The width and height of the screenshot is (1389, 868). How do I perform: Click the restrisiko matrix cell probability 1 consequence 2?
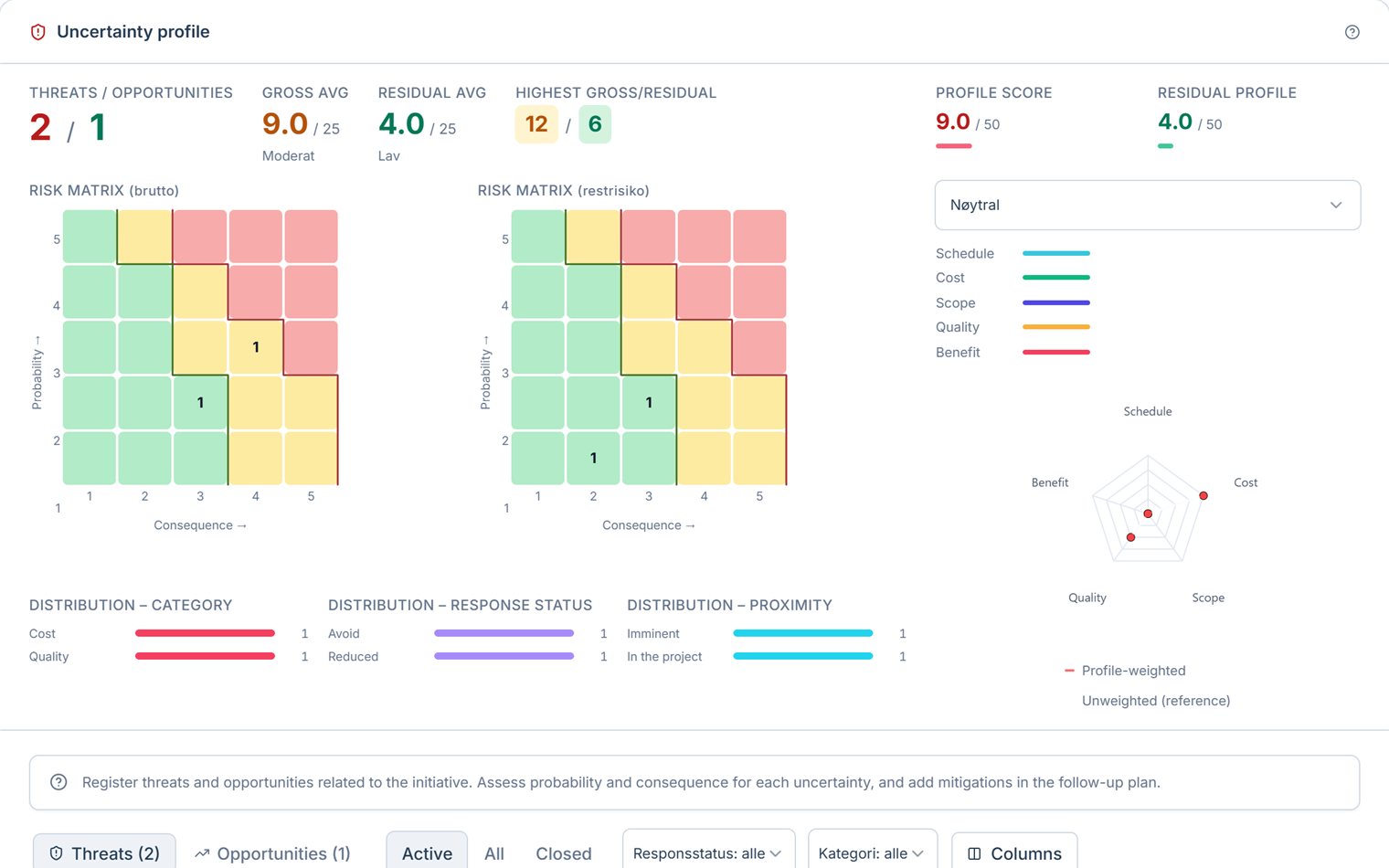(593, 458)
